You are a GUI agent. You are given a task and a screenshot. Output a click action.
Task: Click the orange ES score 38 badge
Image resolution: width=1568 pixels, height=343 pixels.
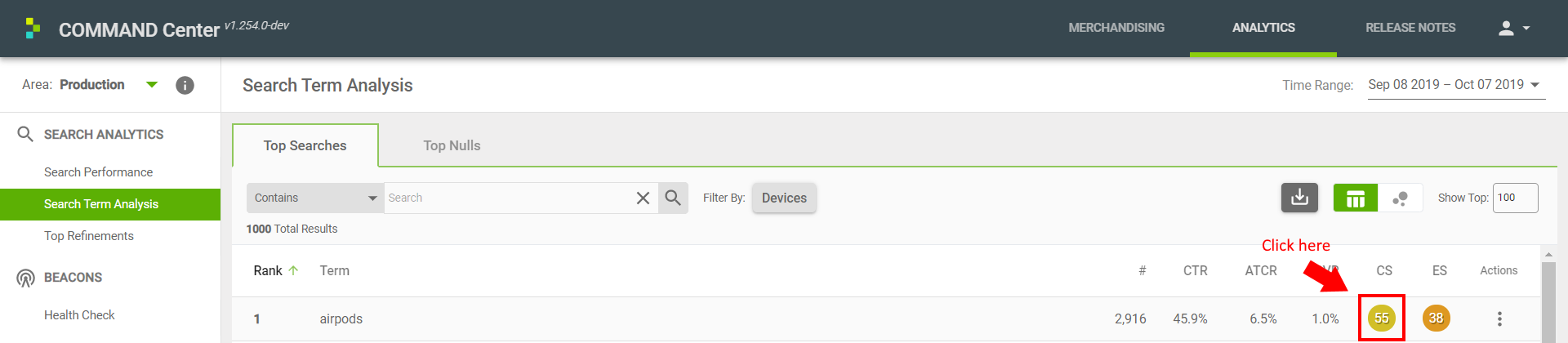pos(1437,318)
